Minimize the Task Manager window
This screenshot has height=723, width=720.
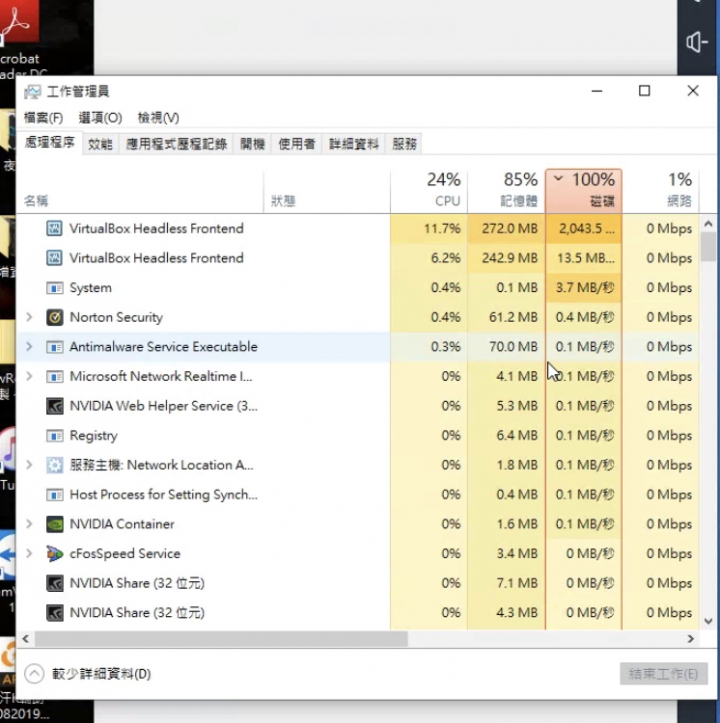pos(597,91)
